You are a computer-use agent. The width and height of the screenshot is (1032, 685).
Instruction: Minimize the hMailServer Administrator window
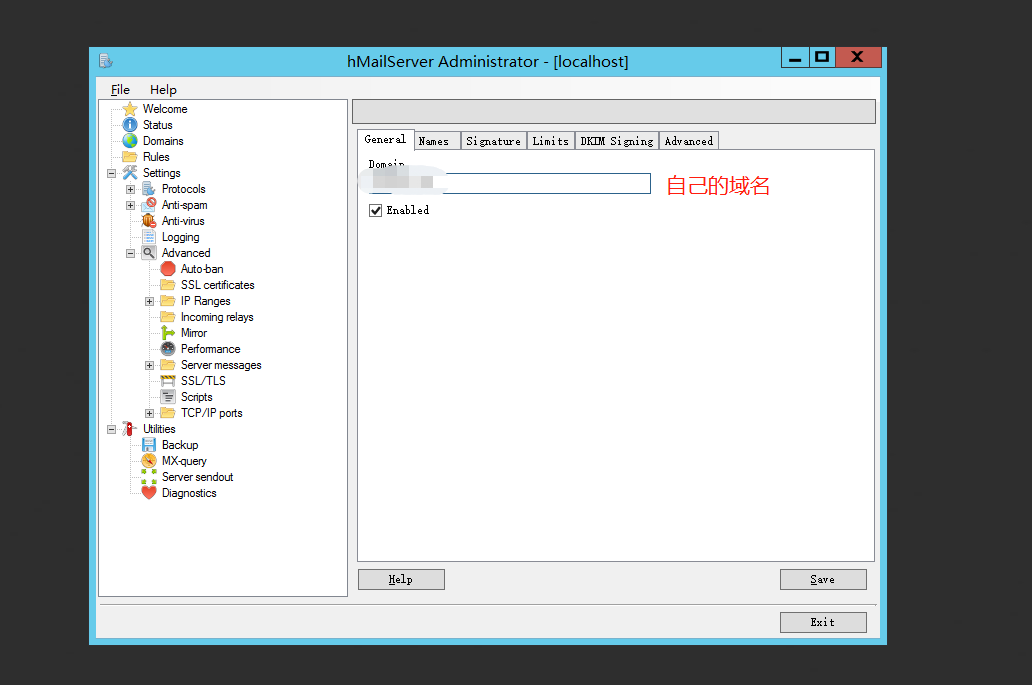click(795, 57)
